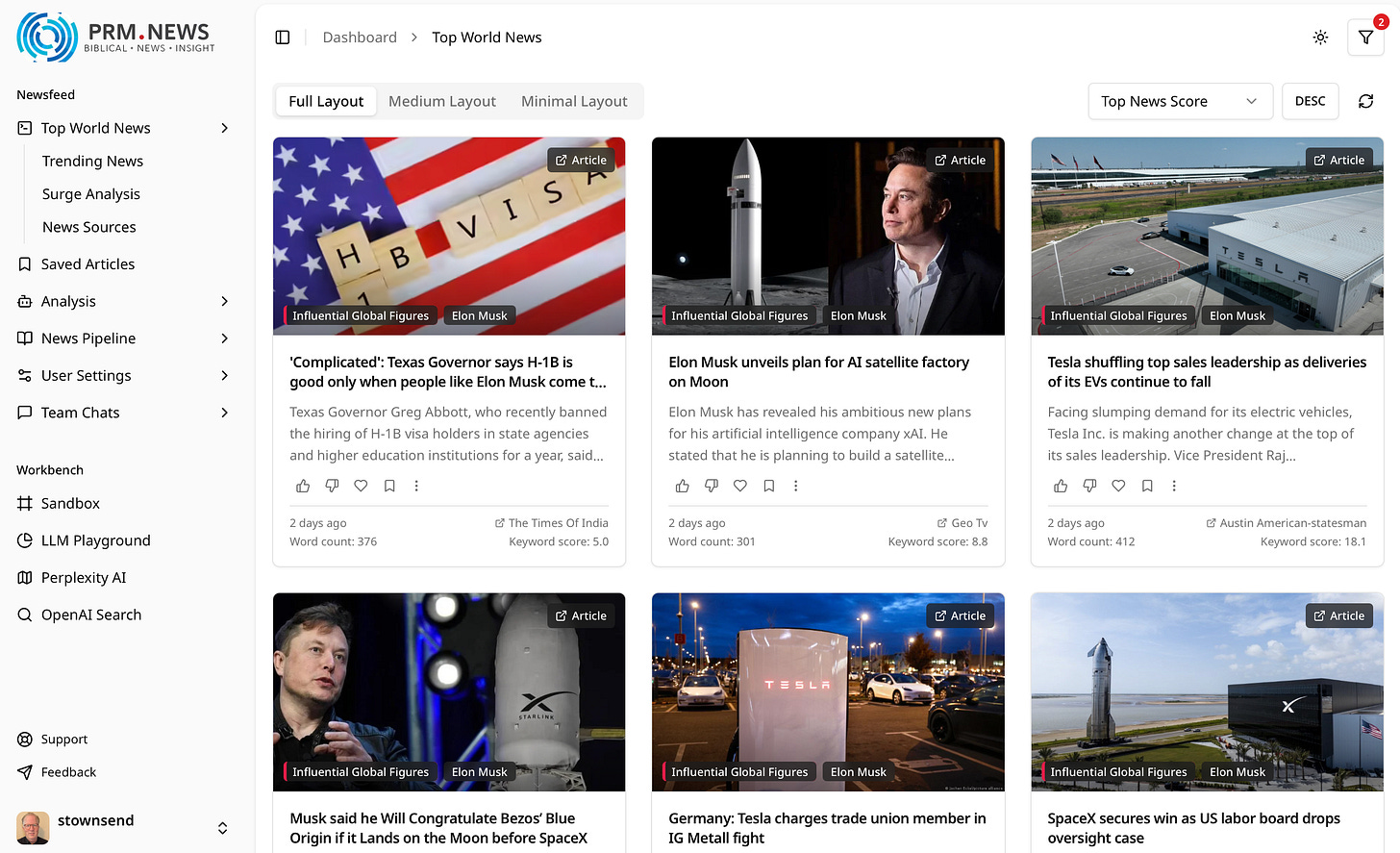
Task: Click the PRM.NEWS logo
Action: coord(115,38)
